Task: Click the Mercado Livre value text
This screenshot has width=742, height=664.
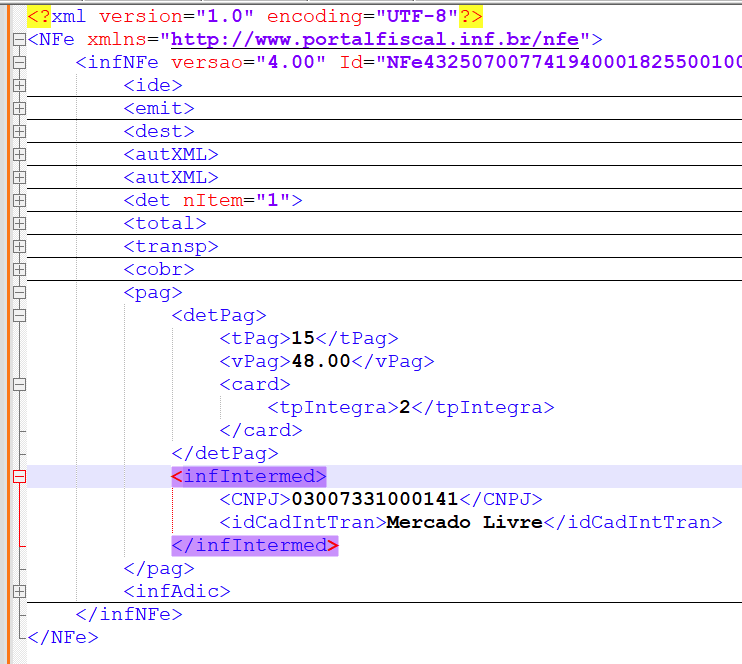Action: [465, 522]
